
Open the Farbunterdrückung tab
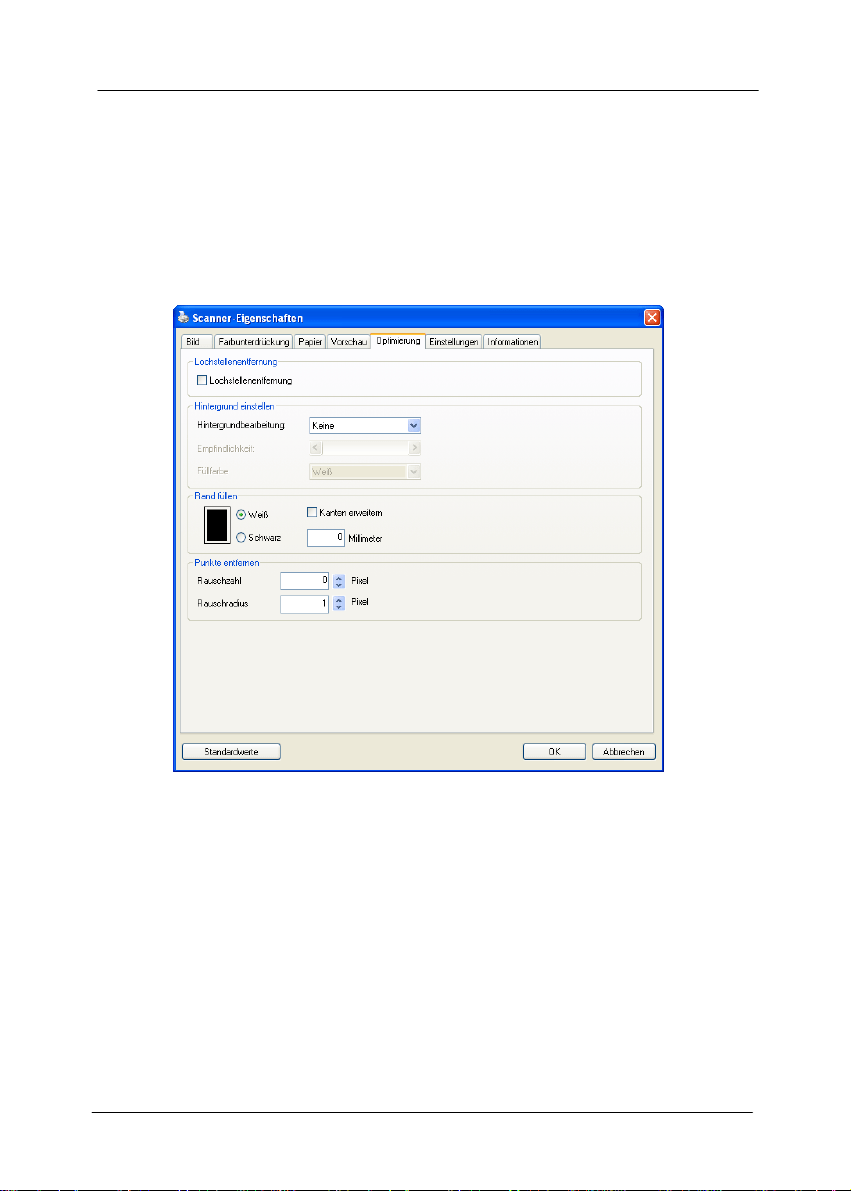(254, 342)
